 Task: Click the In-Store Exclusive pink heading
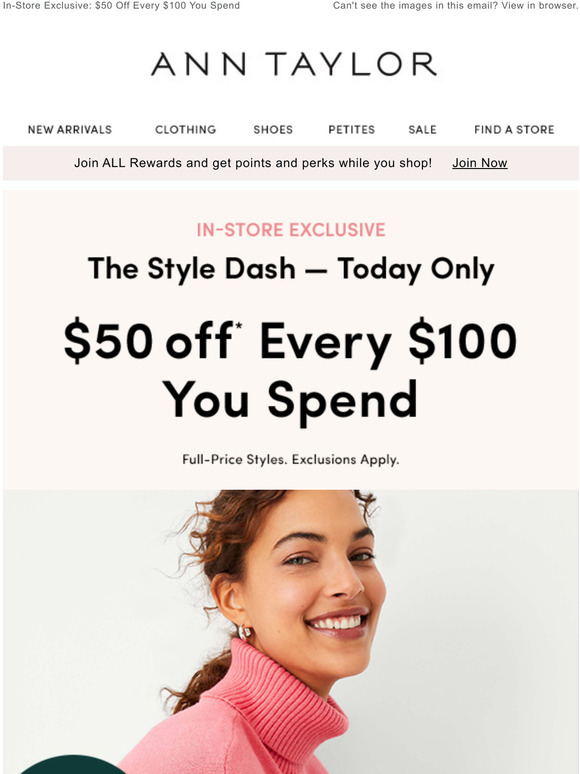tap(291, 230)
